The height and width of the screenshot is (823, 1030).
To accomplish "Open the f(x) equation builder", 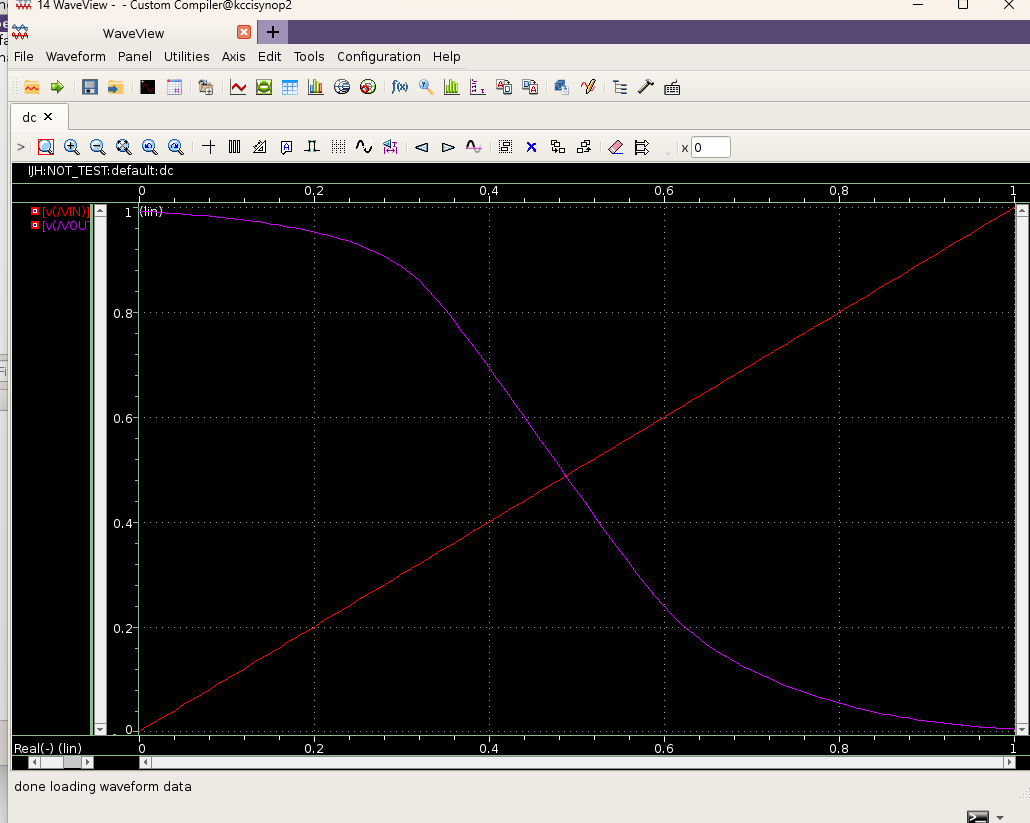I will click(x=399, y=87).
